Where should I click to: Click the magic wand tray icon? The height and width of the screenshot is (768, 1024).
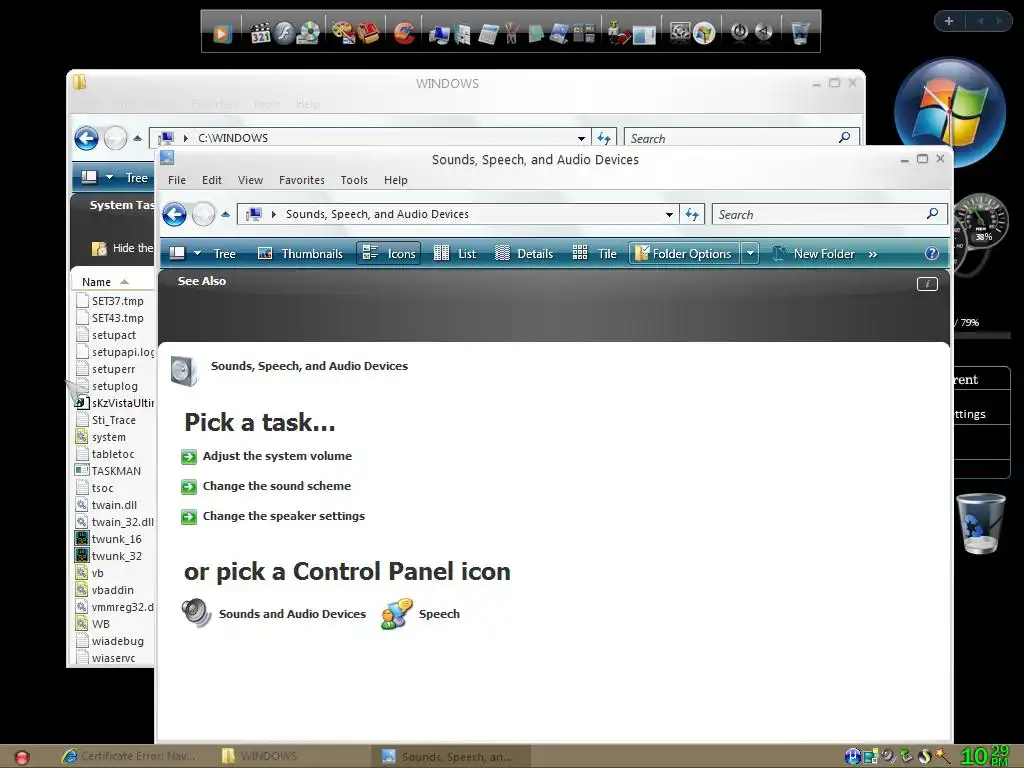point(942,756)
